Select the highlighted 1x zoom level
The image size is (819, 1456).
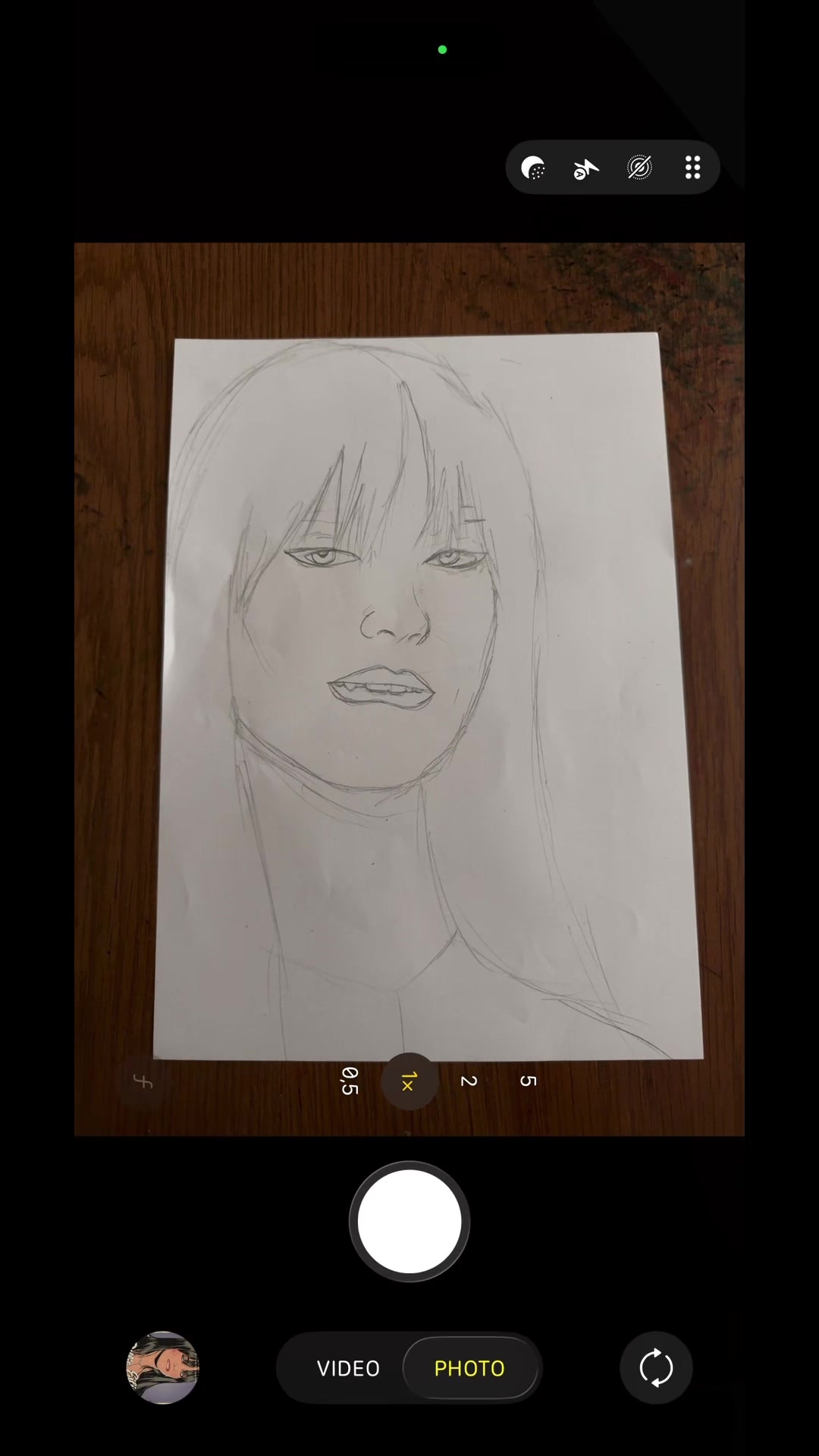(409, 1081)
